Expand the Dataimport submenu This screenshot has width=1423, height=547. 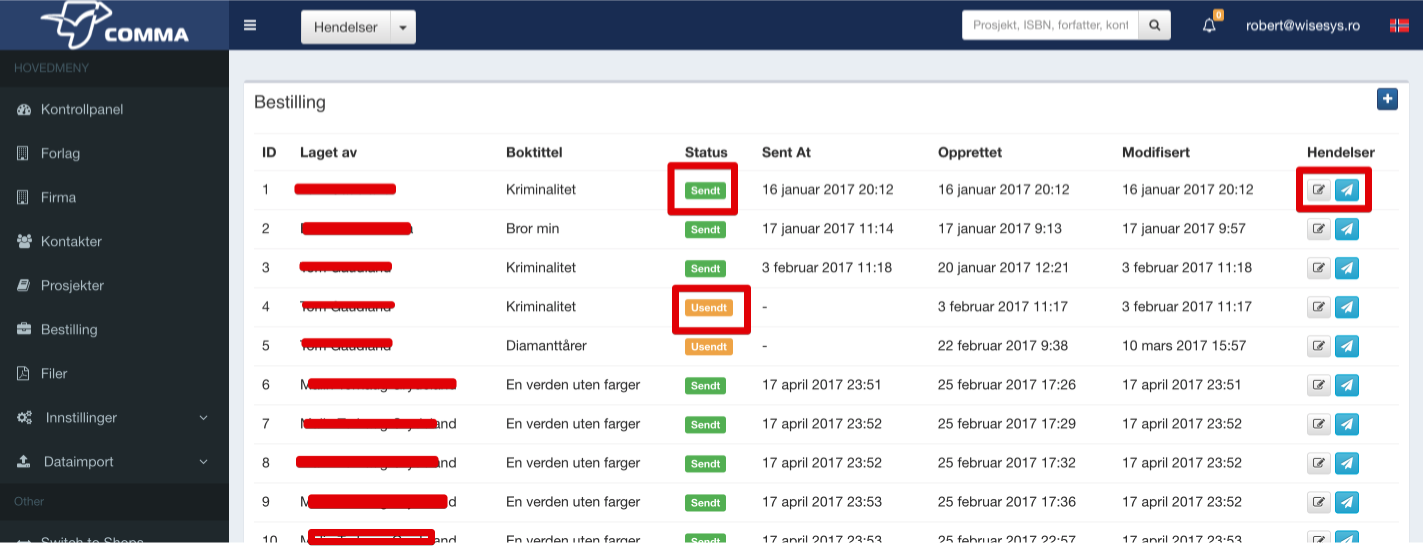click(114, 462)
